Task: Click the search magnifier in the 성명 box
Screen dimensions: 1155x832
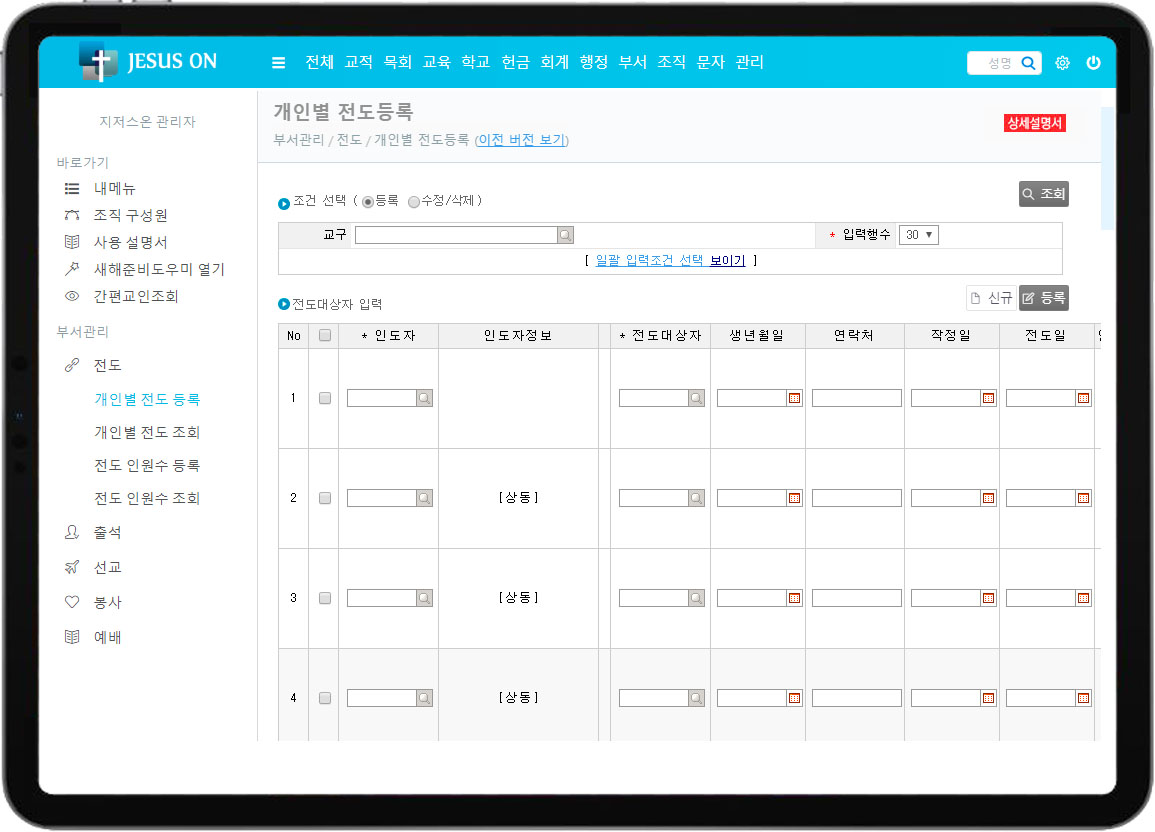Action: point(1028,63)
